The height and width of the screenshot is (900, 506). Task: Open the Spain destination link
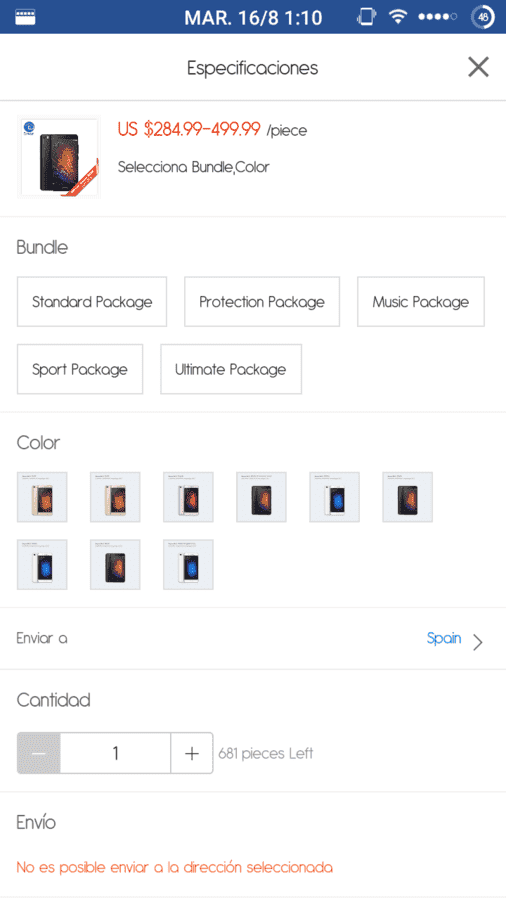[x=444, y=638]
